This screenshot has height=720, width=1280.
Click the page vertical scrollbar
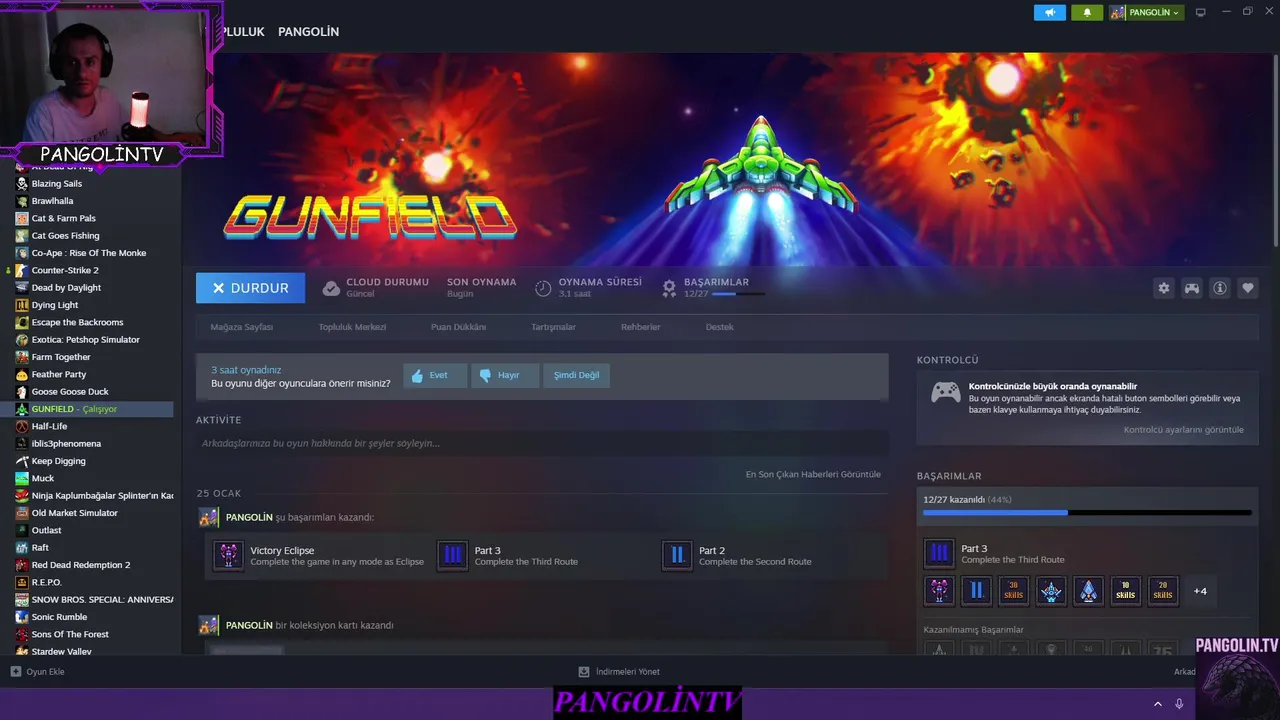[x=1276, y=150]
